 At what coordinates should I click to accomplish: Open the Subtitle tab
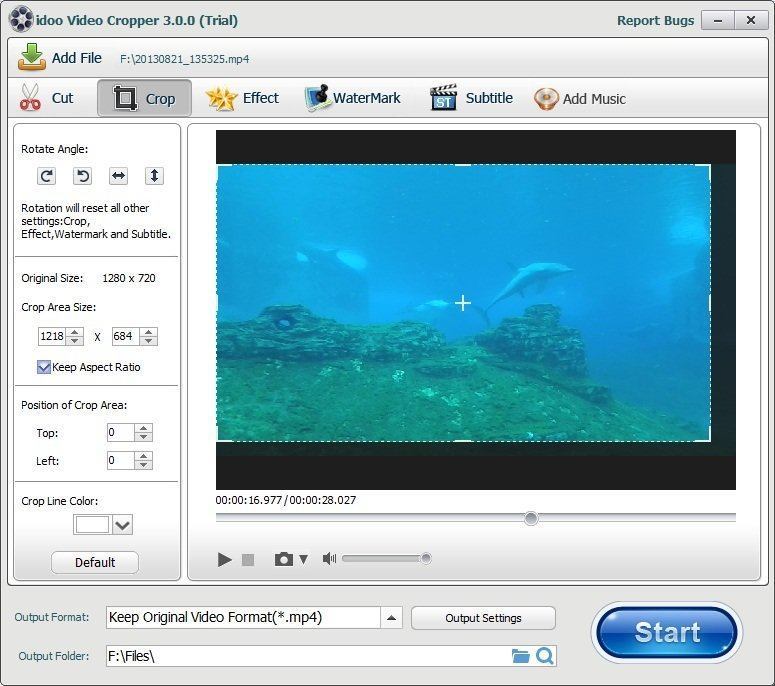pos(472,98)
